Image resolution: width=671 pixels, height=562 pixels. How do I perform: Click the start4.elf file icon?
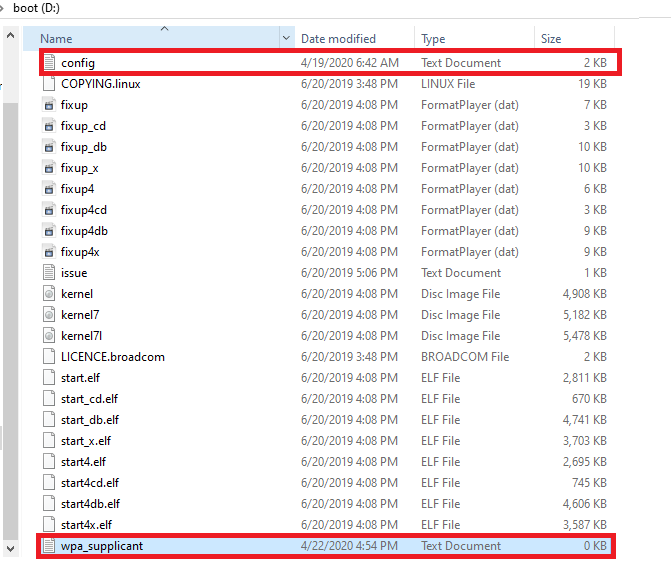click(x=49, y=461)
